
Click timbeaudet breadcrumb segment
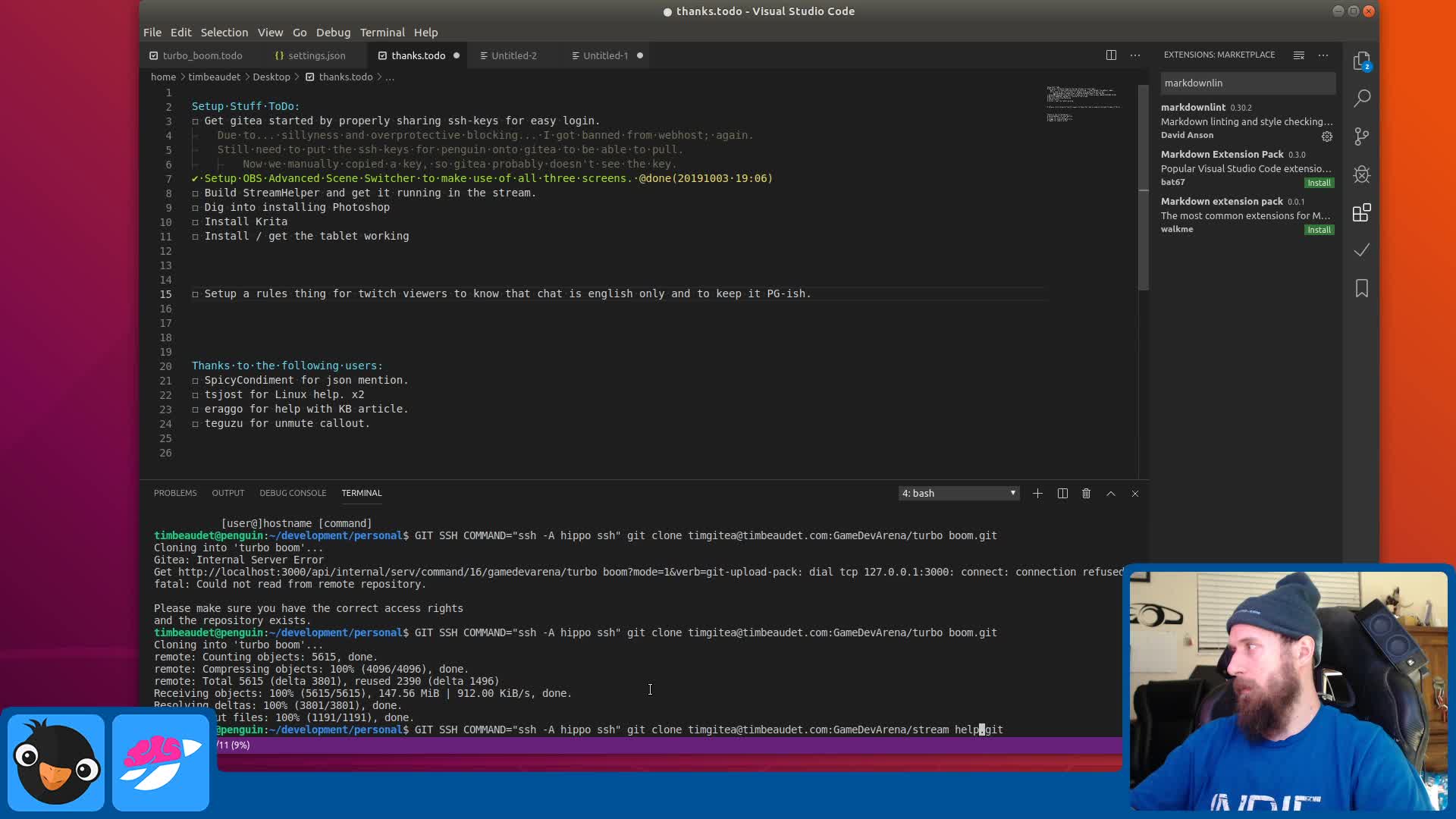pyautogui.click(x=214, y=77)
